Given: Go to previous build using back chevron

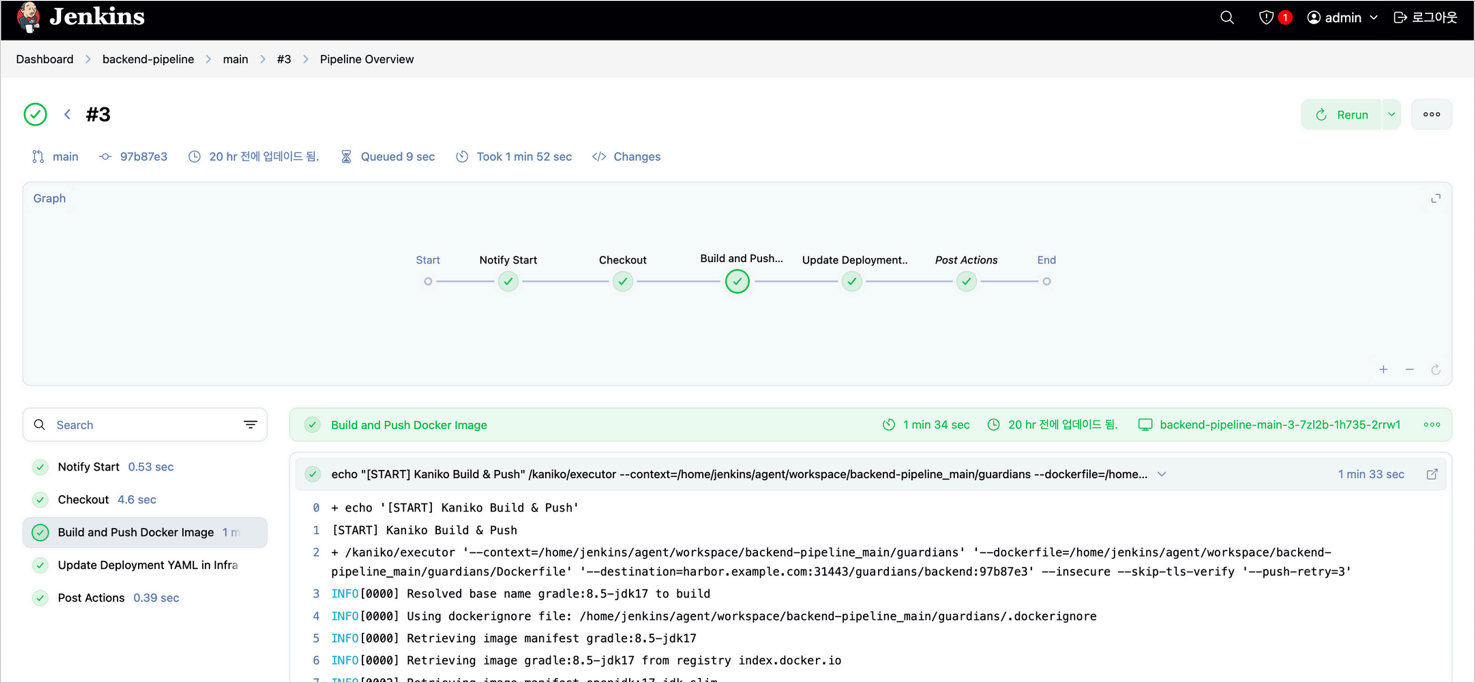Looking at the screenshot, I should [67, 114].
